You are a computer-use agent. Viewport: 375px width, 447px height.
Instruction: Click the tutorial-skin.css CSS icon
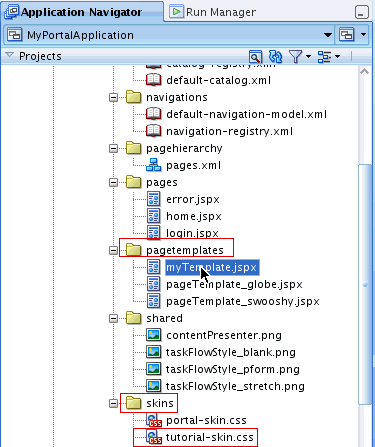154,437
